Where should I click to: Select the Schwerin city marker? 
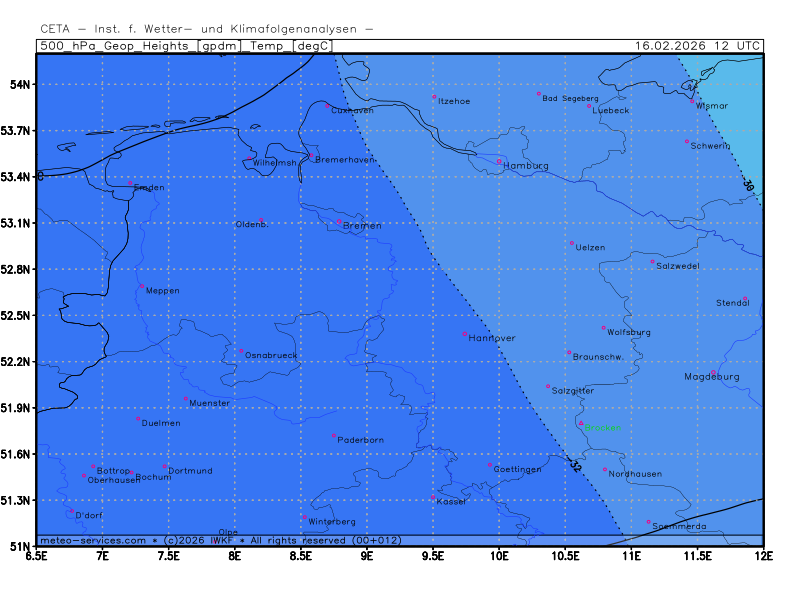(x=687, y=141)
